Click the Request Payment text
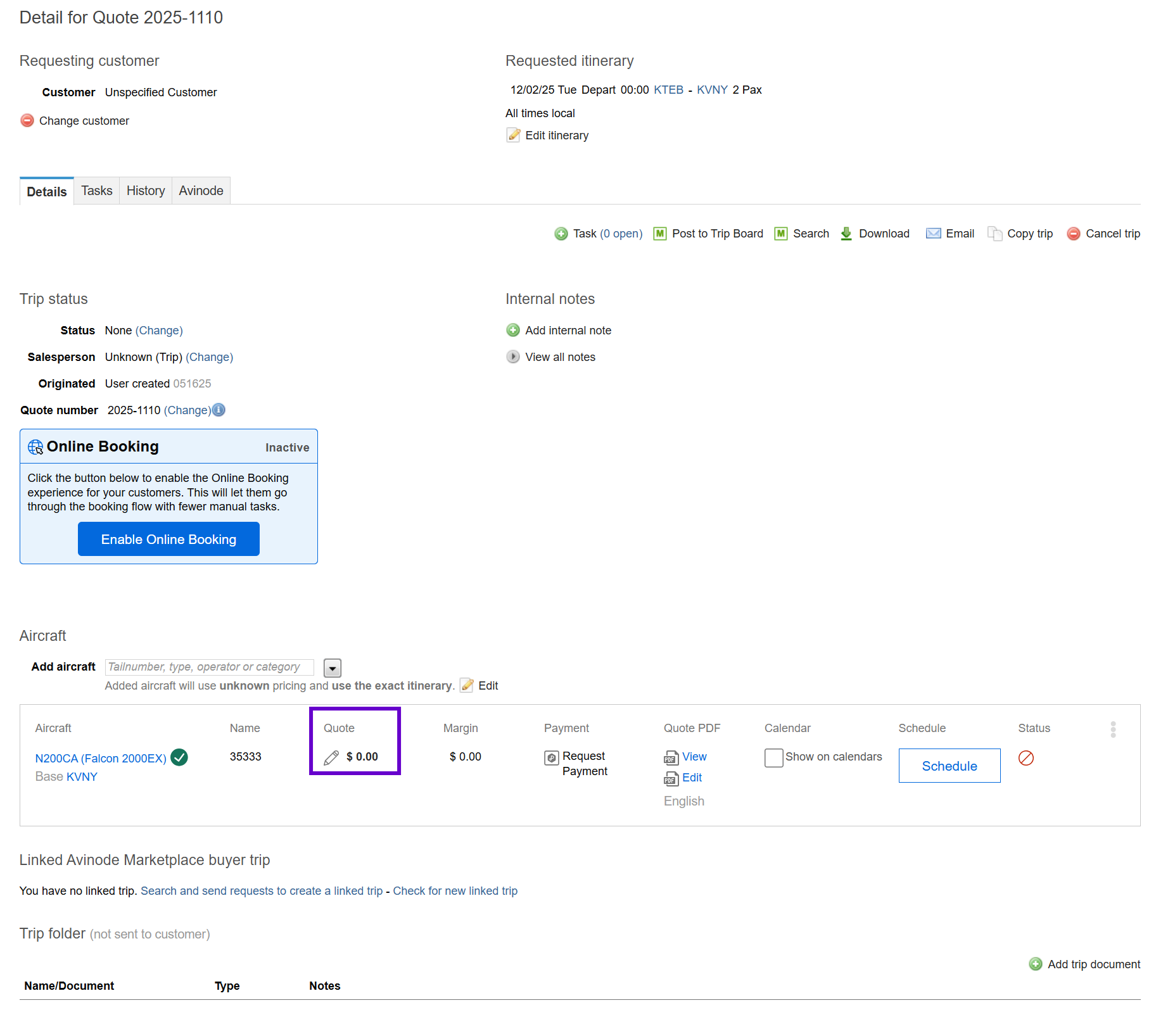 pos(585,764)
